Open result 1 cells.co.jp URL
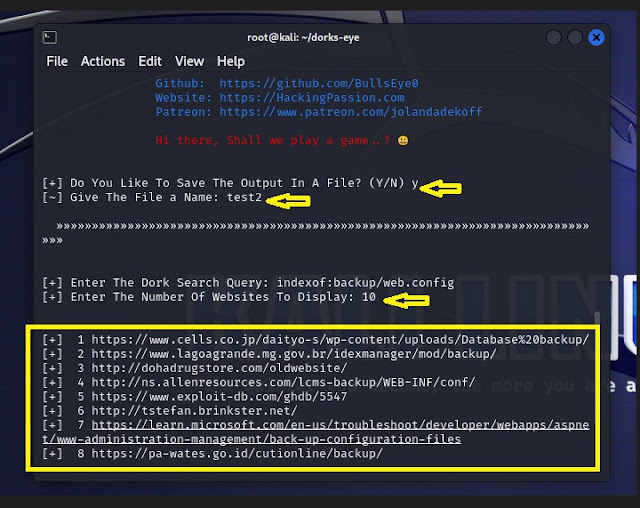The height and width of the screenshot is (508, 640). pyautogui.click(x=340, y=339)
